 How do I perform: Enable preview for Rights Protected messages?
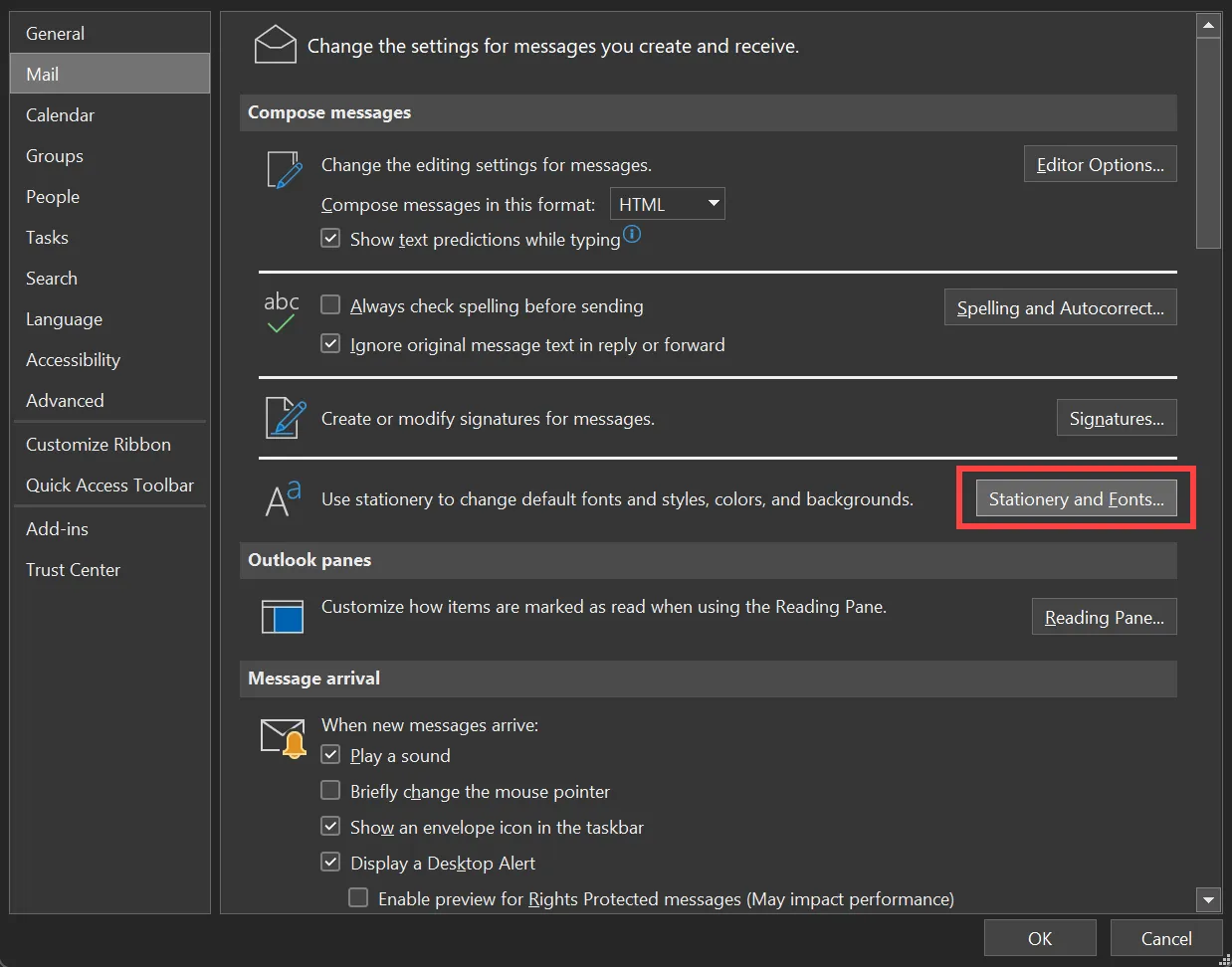click(x=358, y=898)
